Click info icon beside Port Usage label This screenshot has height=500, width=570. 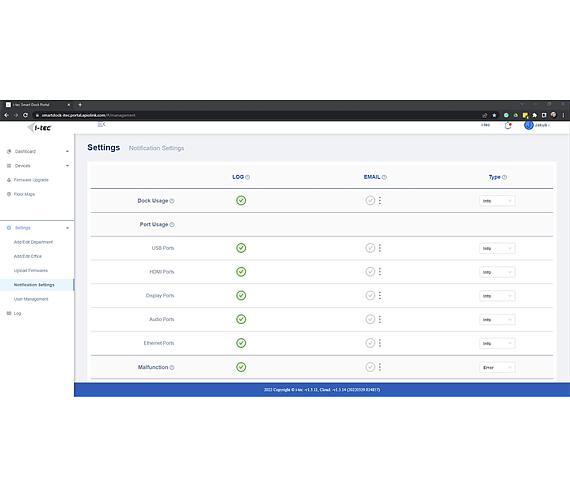click(172, 225)
